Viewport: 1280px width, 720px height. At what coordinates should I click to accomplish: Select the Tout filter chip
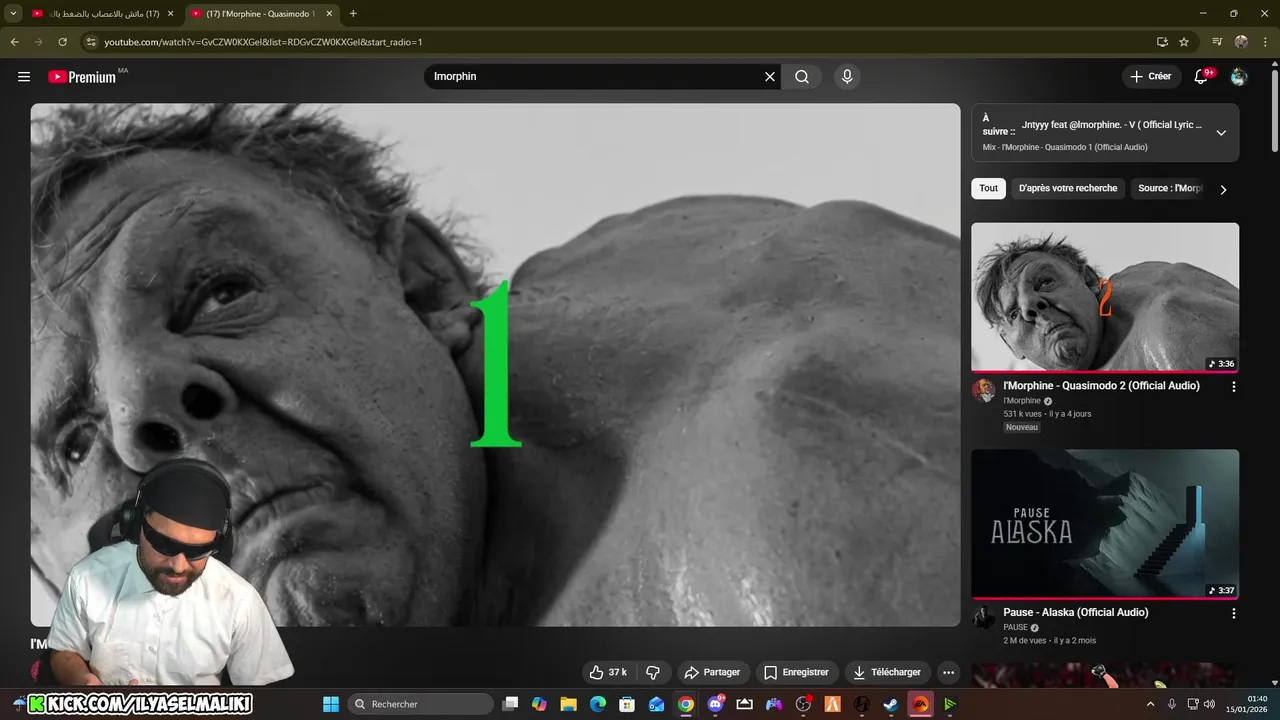point(988,188)
